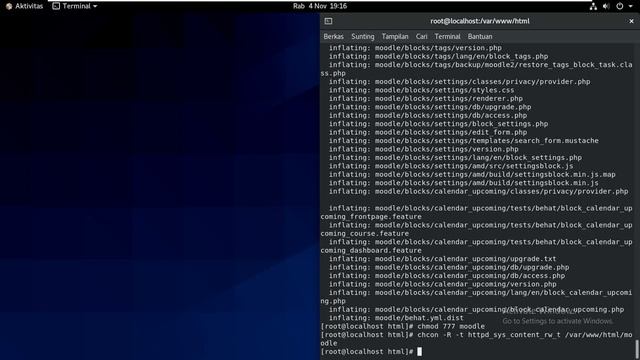Click the line 'chmod 777 moodle'
Screen dimensions: 640x360
click(402, 326)
